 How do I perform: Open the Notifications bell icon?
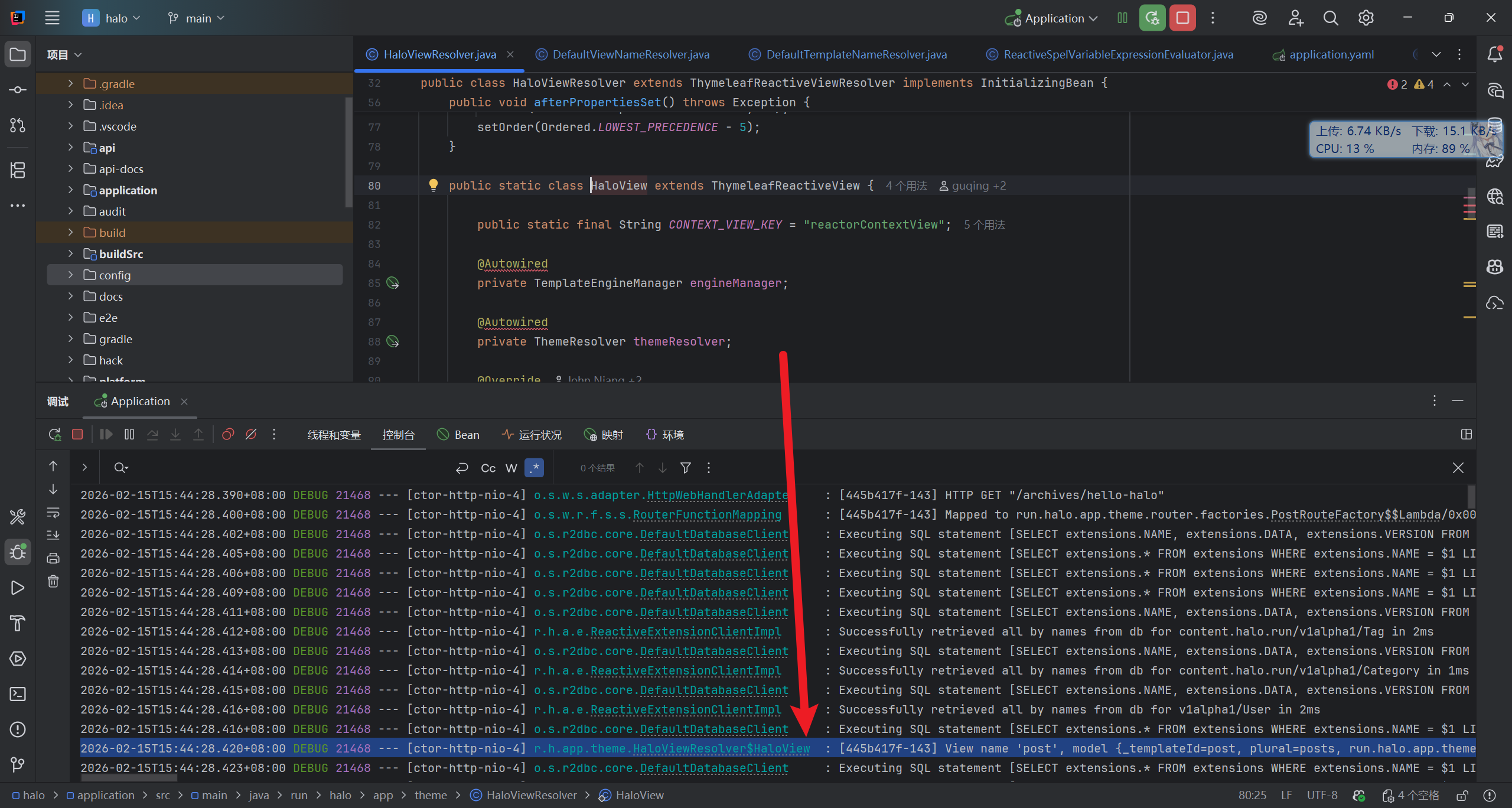1494,54
